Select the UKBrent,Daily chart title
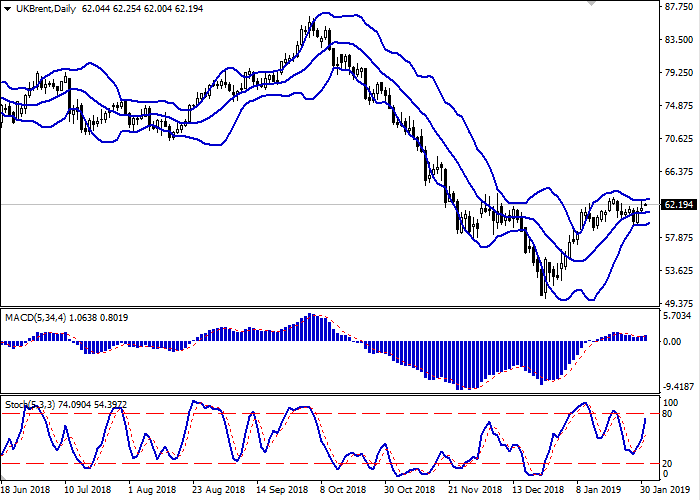 coord(46,8)
